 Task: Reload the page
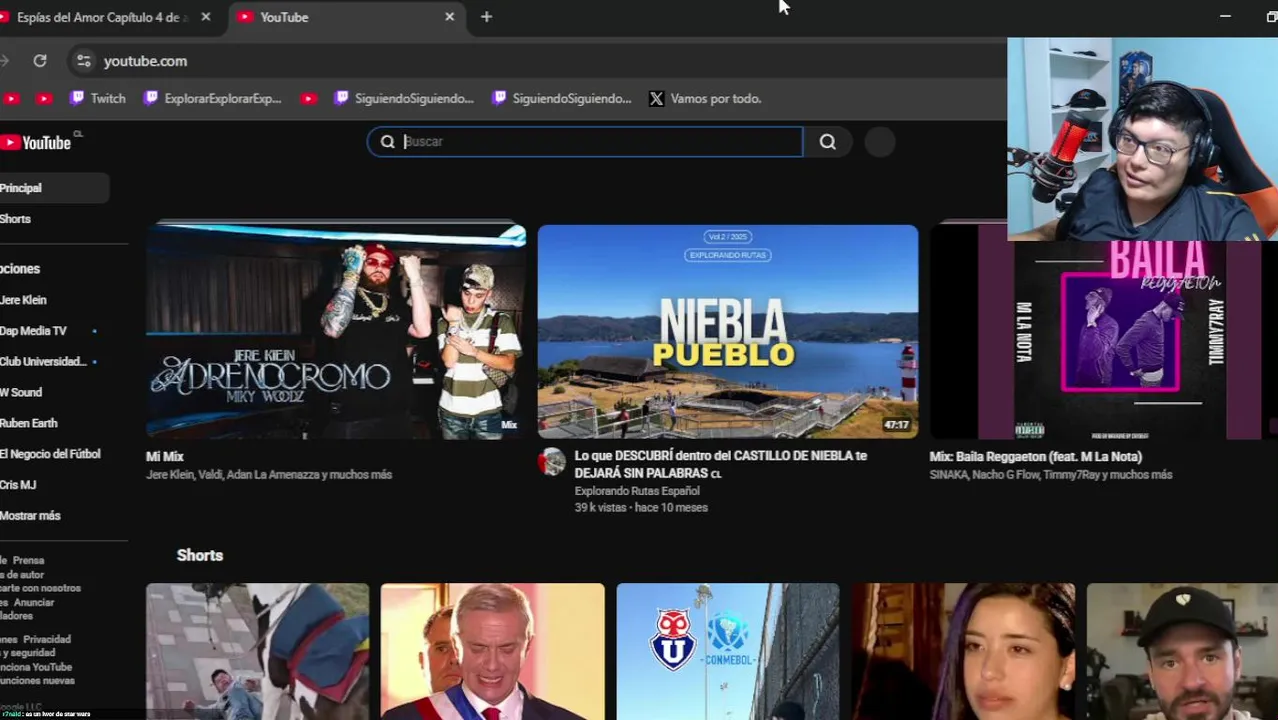pyautogui.click(x=40, y=61)
